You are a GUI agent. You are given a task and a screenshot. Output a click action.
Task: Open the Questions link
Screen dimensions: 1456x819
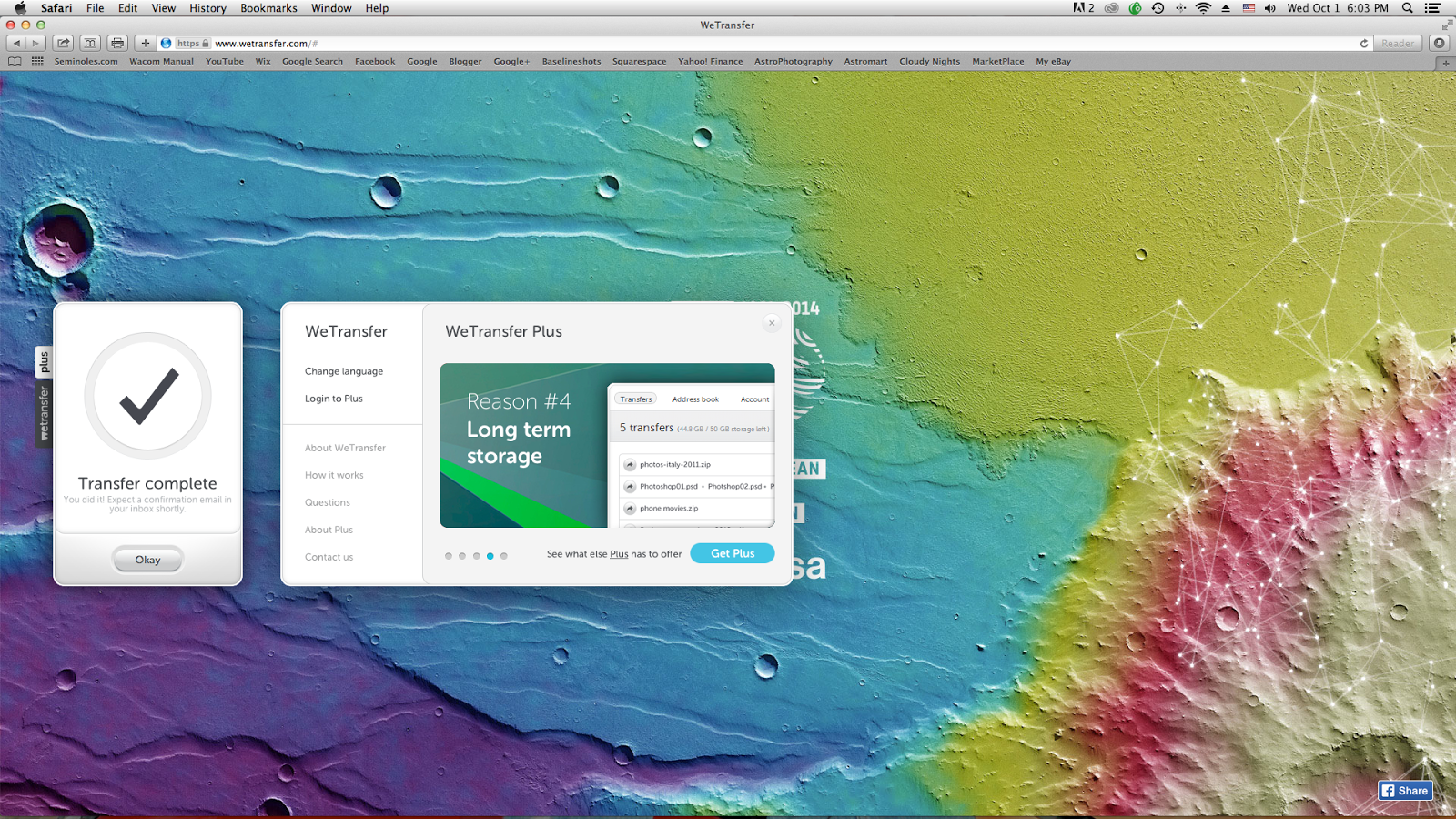328,502
